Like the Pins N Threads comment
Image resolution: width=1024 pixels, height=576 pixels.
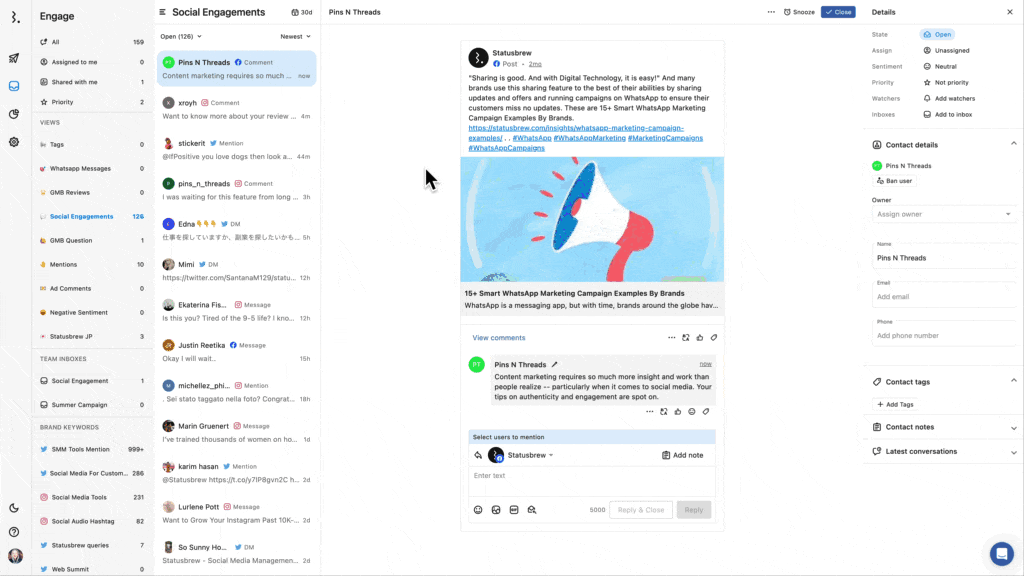(x=677, y=411)
